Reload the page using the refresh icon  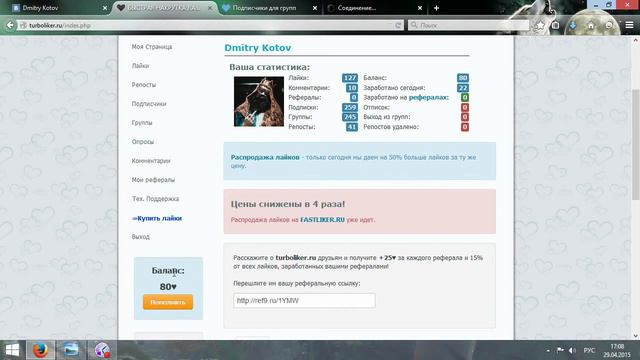pyautogui.click(x=398, y=25)
